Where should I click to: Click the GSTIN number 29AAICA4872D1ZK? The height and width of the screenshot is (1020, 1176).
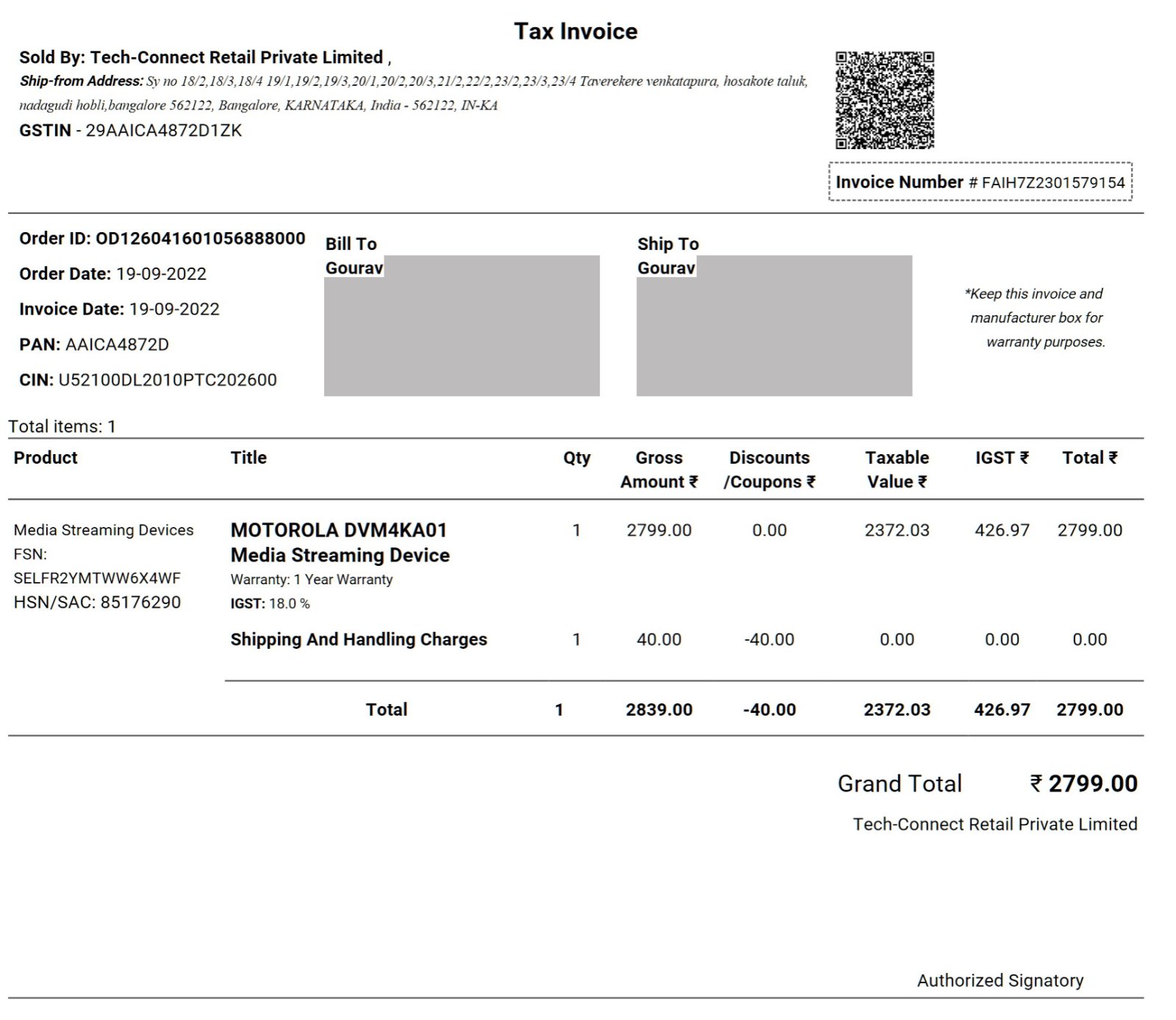pos(164,131)
